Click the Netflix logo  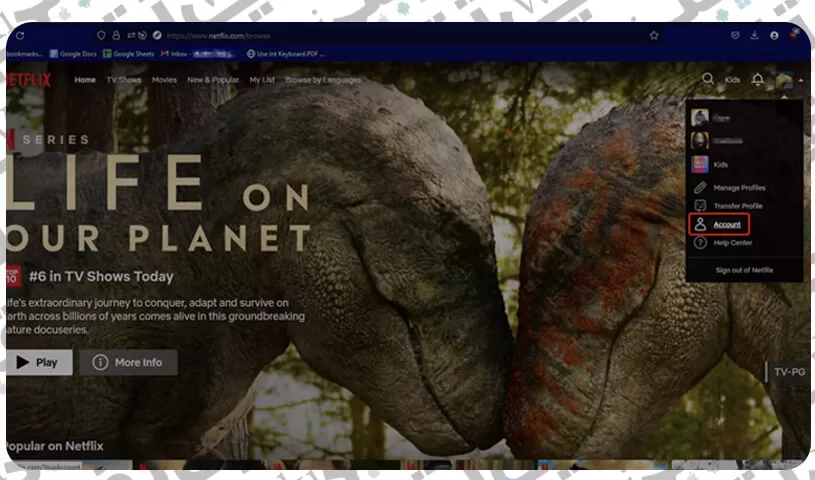point(29,80)
